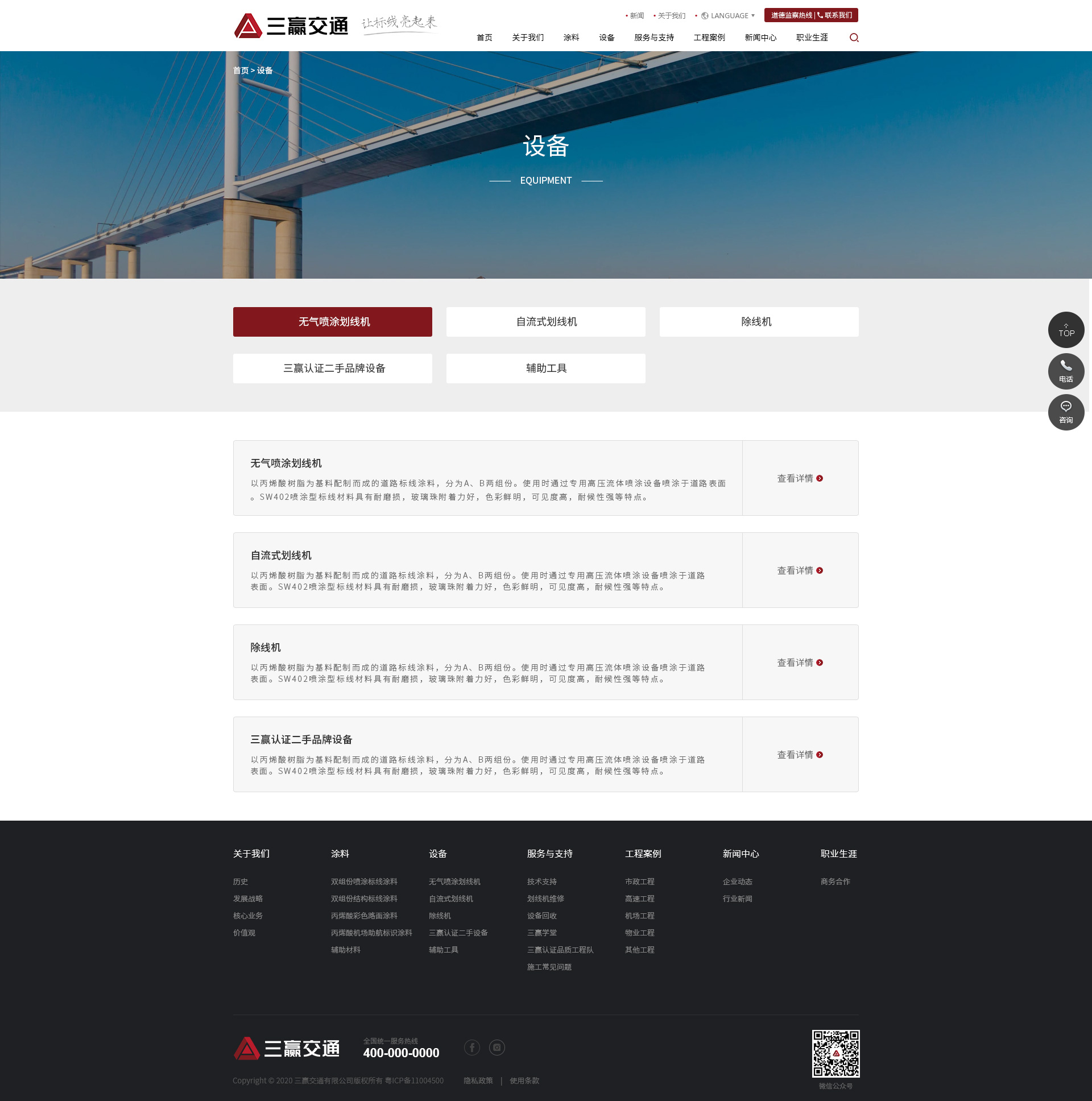
Task: Select the 除线机 category tab
Action: 759,322
